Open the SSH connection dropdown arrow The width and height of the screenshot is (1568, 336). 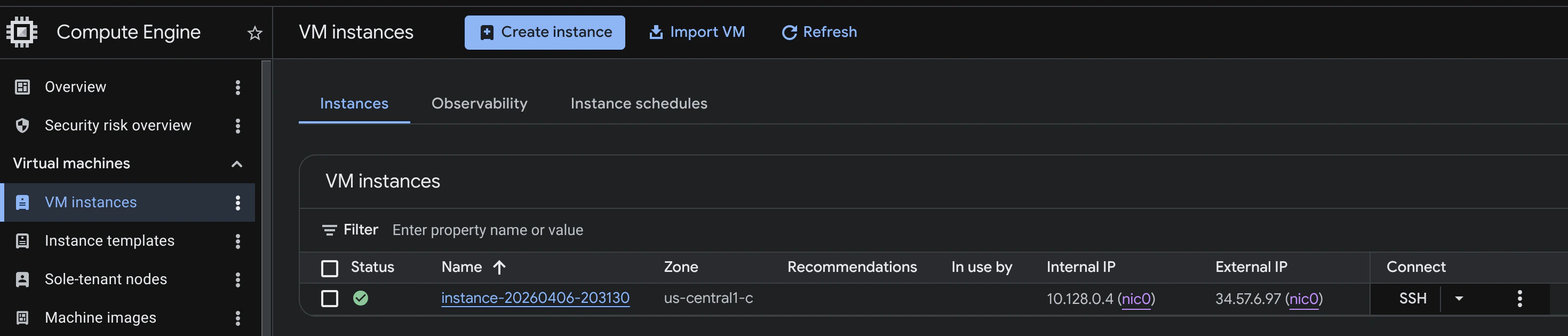[x=1459, y=298]
